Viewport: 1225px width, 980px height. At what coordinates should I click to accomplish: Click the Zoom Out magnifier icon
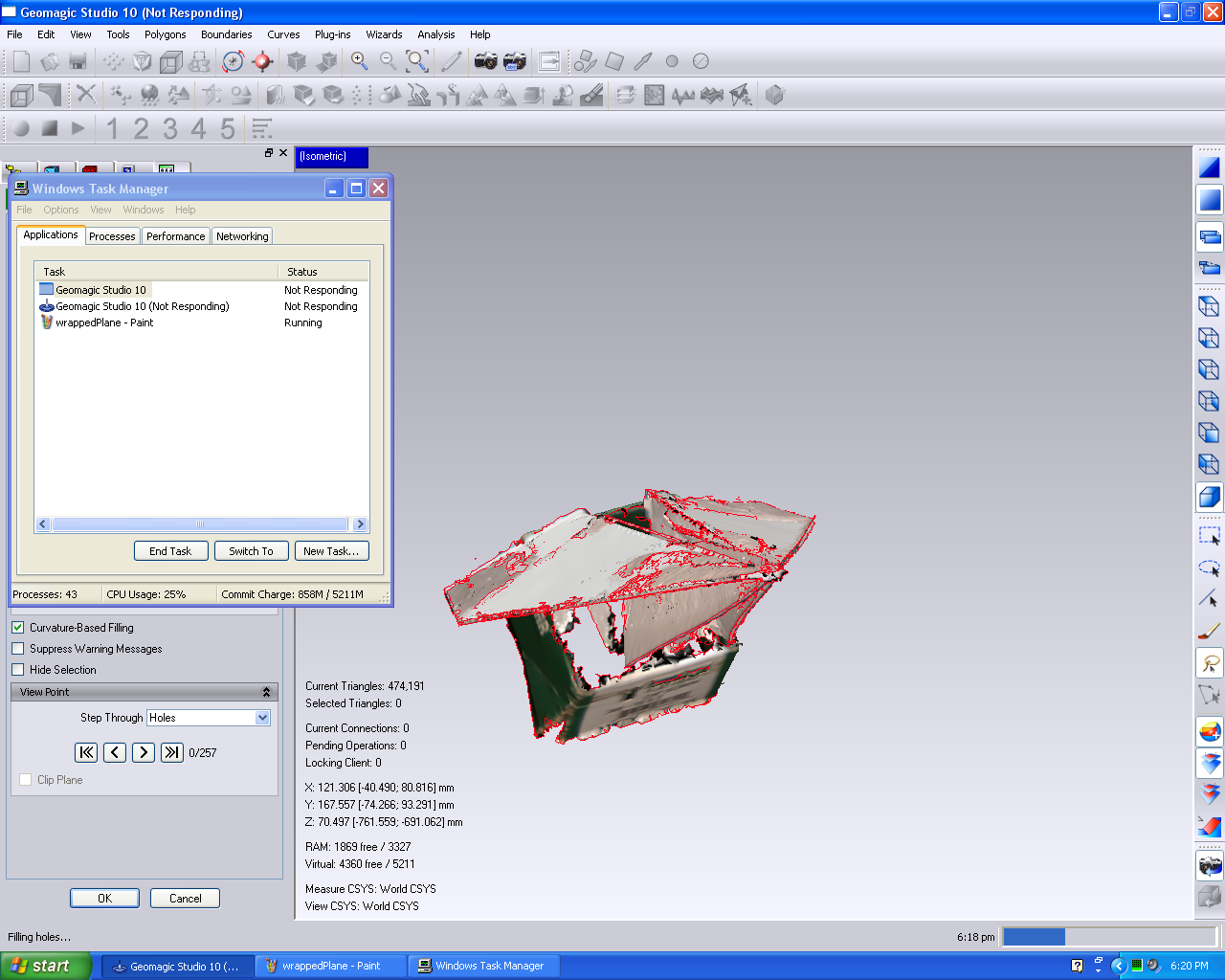pos(389,61)
